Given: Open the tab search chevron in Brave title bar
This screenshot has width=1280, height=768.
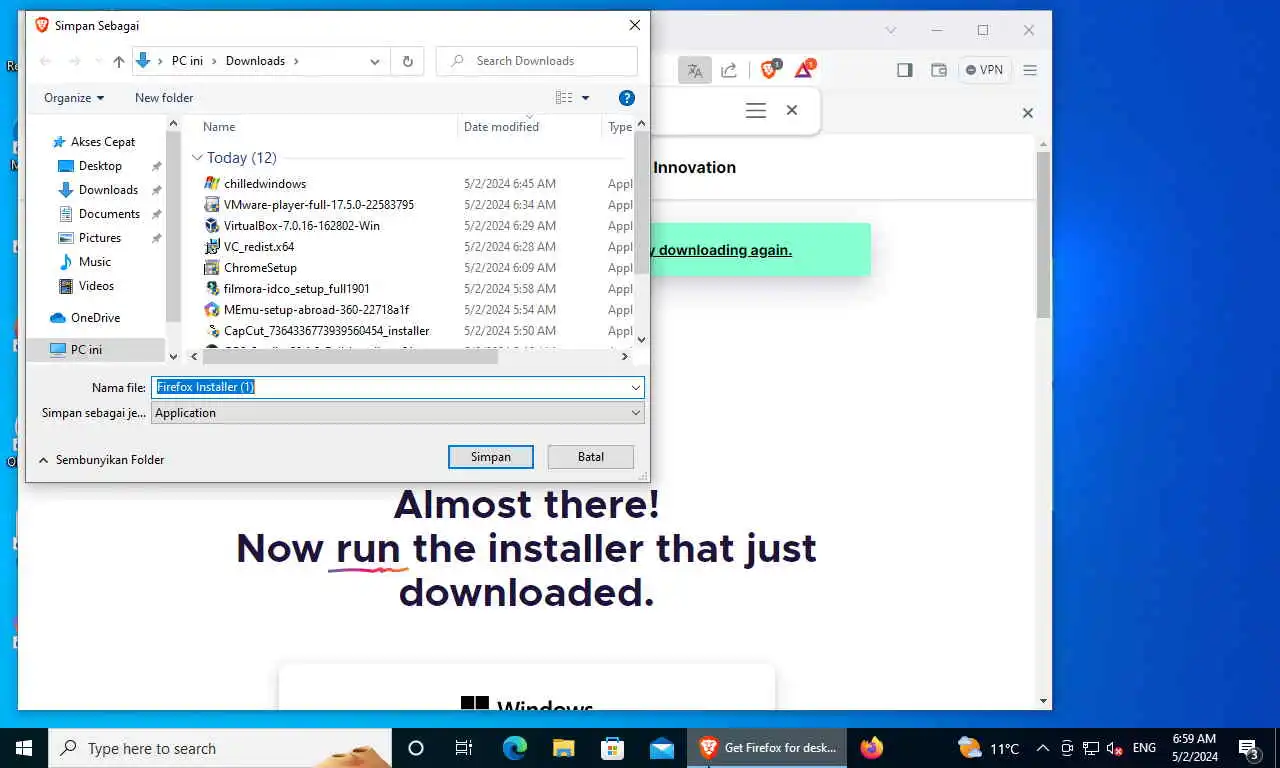Looking at the screenshot, I should pyautogui.click(x=891, y=30).
